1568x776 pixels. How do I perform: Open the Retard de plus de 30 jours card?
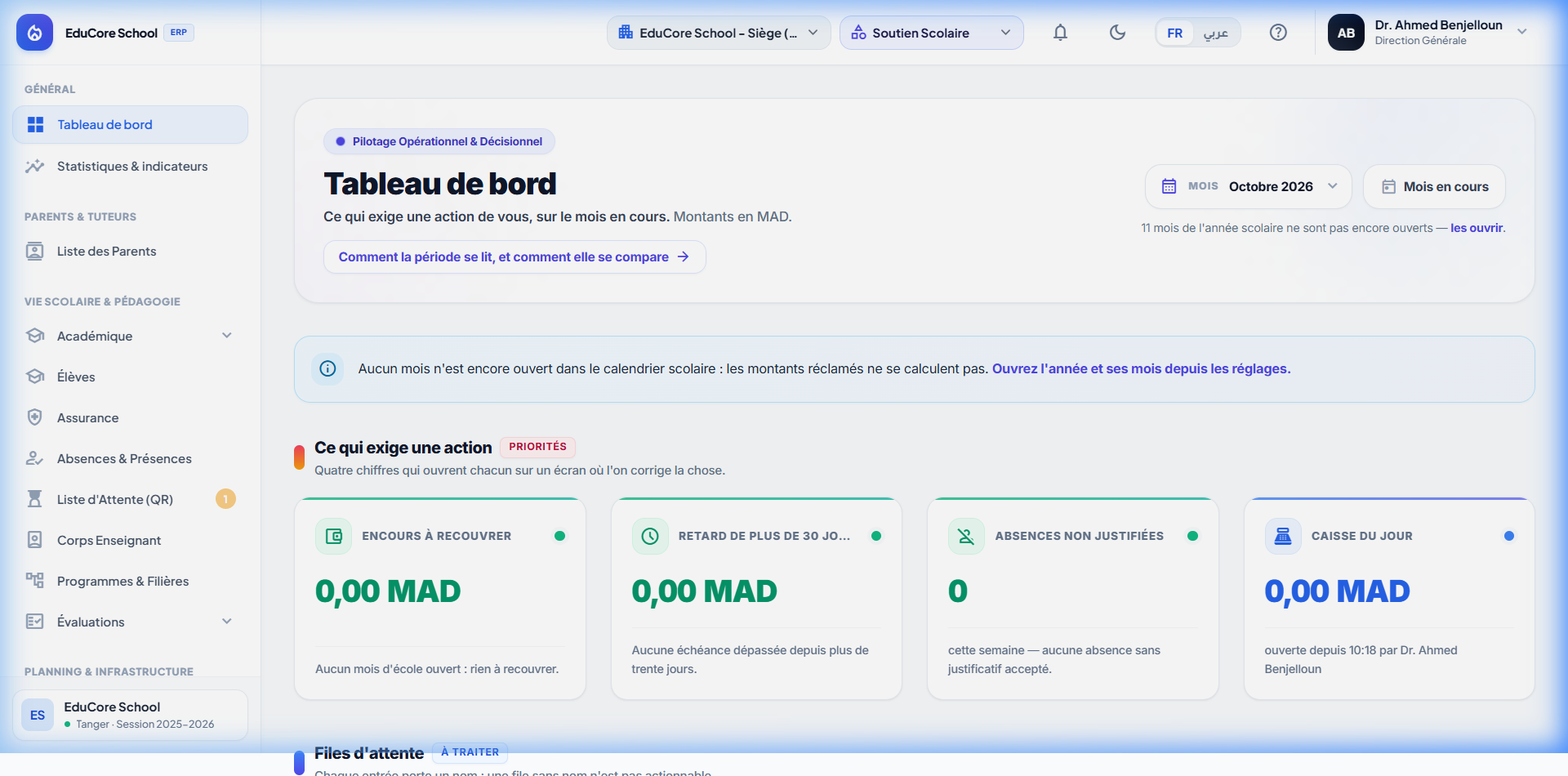click(756, 599)
